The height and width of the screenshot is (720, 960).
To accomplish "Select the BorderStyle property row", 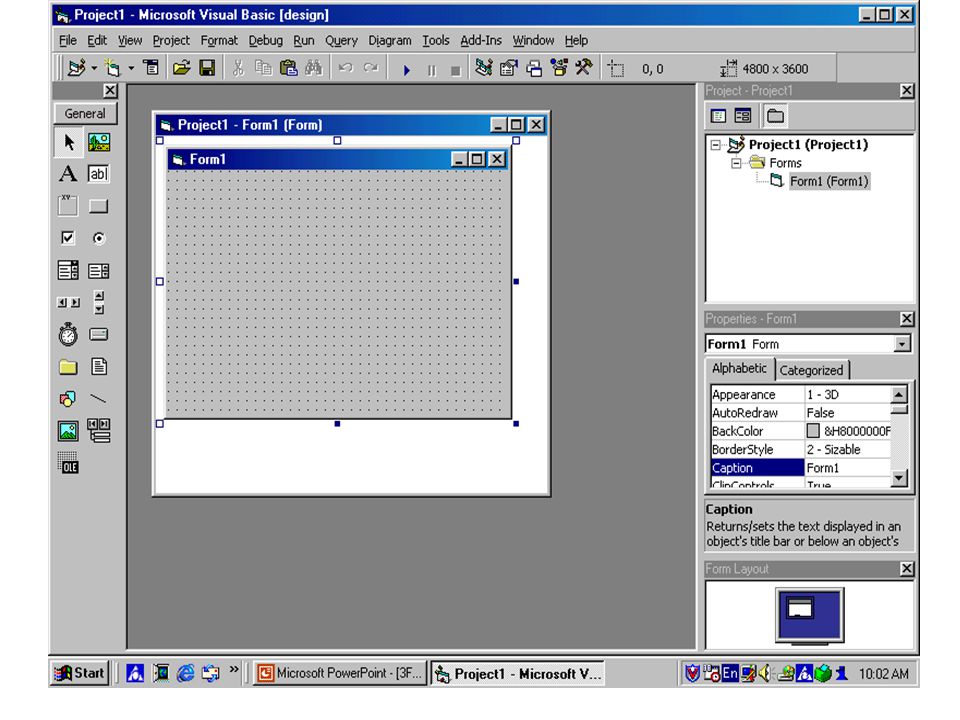I will (800, 449).
